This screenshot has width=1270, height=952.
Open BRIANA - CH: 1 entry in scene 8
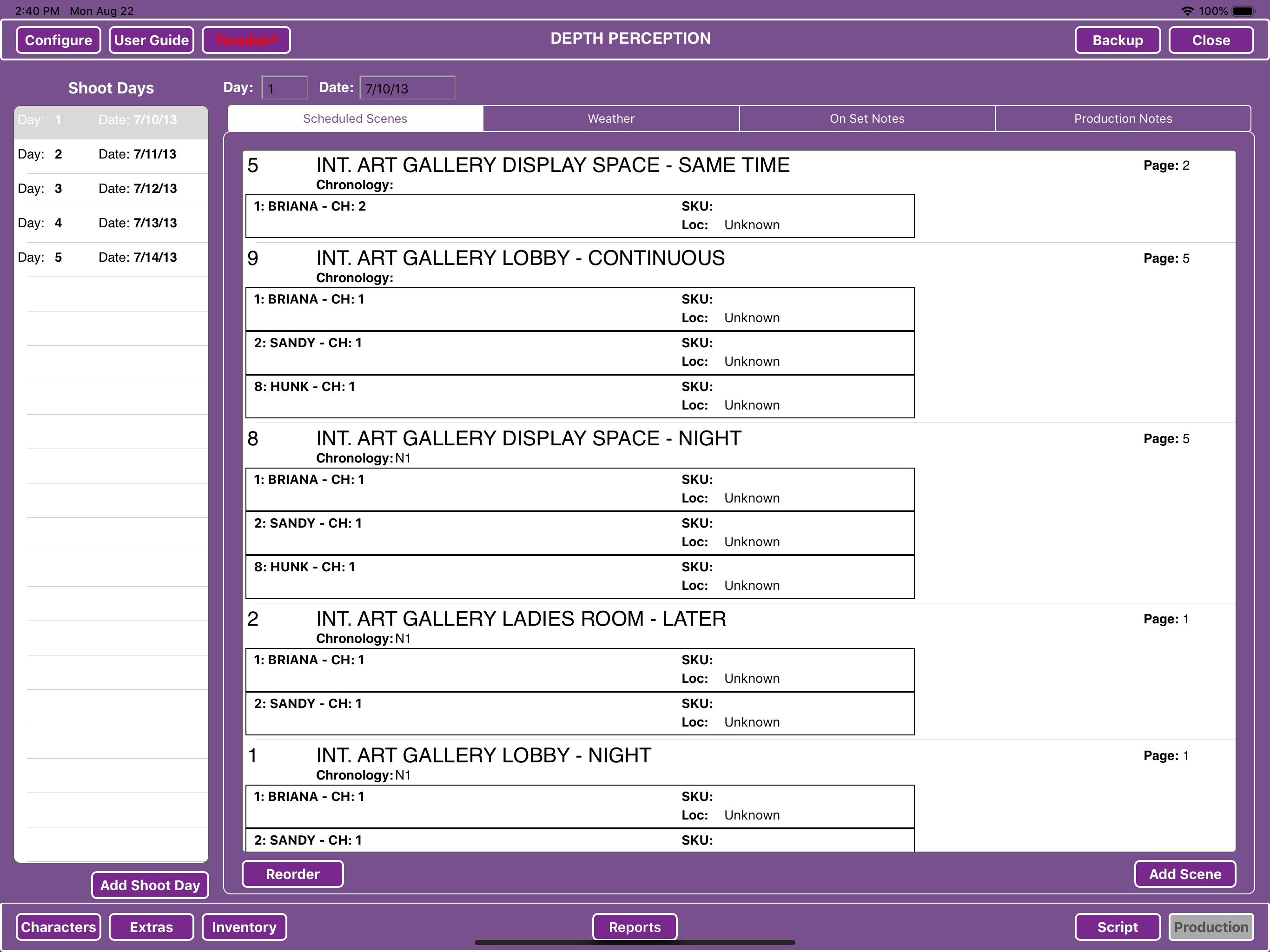(579, 490)
